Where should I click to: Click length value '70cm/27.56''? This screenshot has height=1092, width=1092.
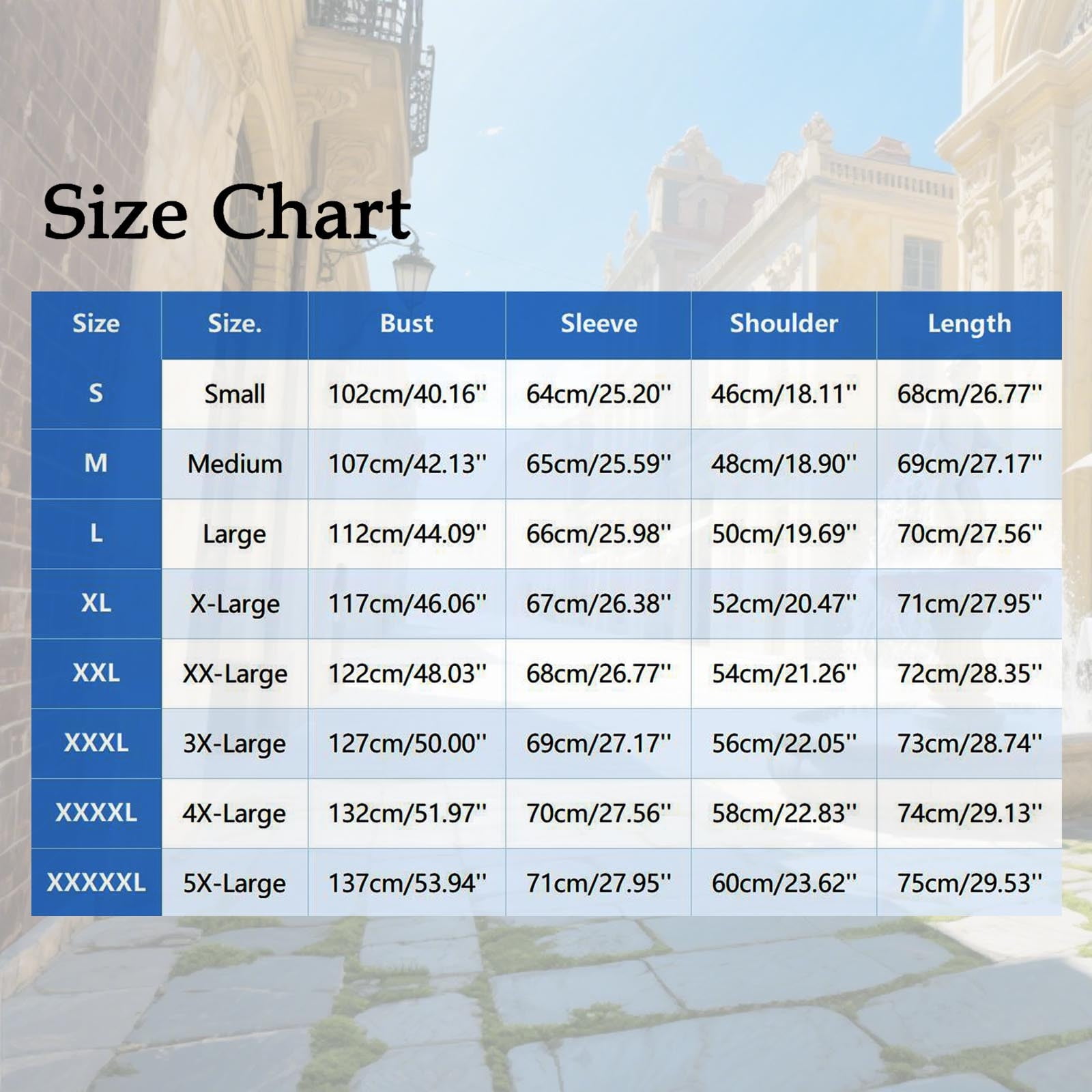point(970,534)
